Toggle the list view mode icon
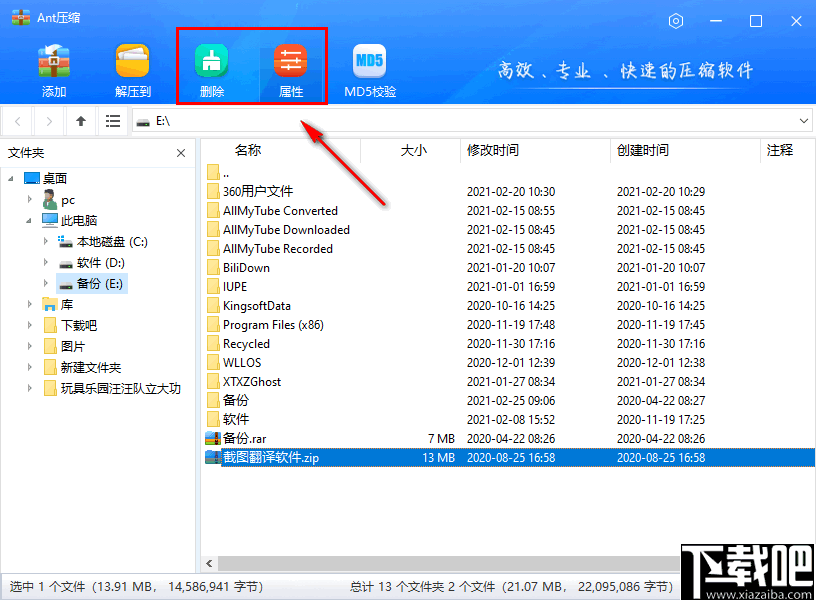Image resolution: width=816 pixels, height=600 pixels. (x=112, y=121)
